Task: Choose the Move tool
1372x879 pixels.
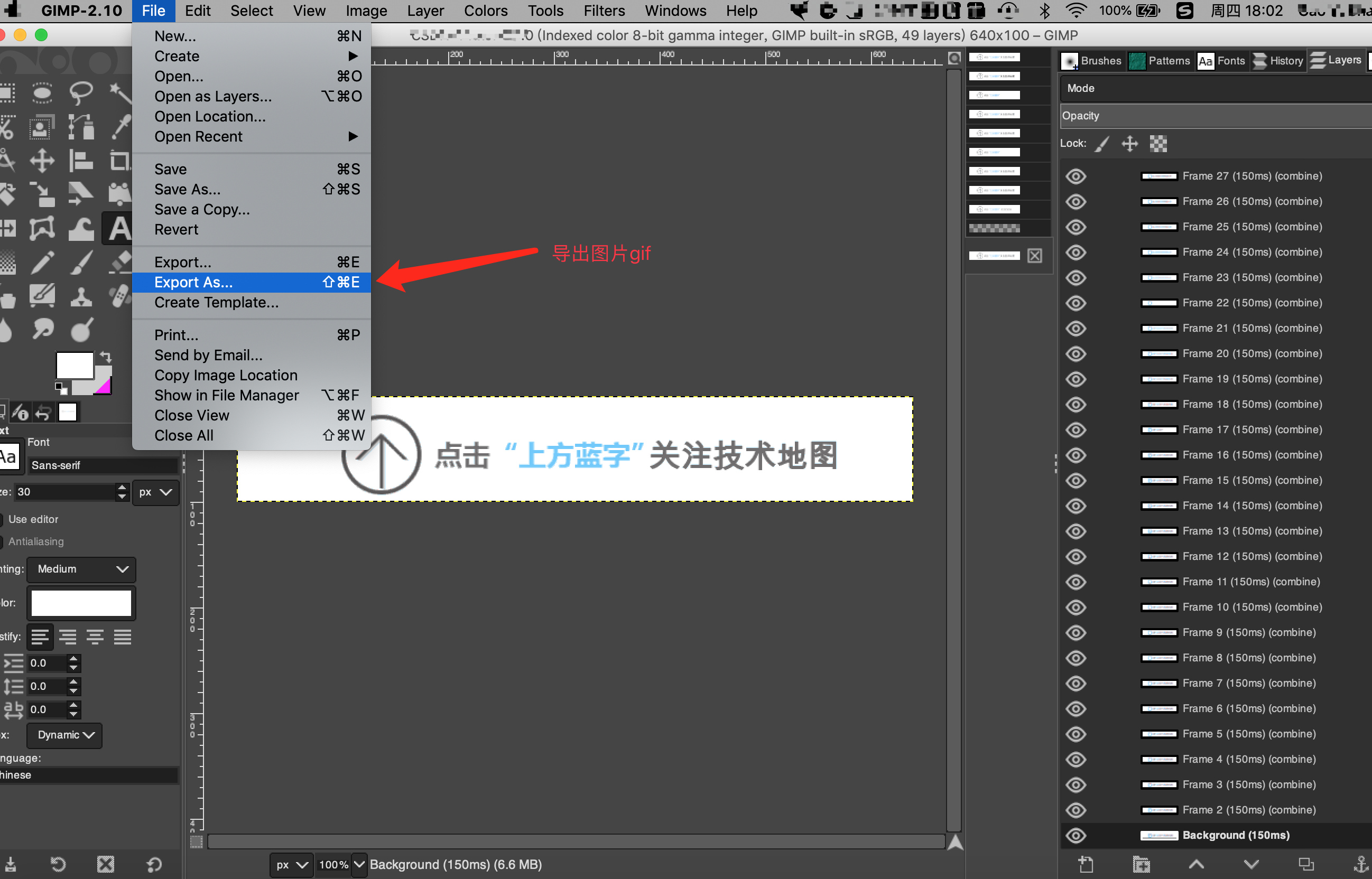Action: pyautogui.click(x=42, y=161)
